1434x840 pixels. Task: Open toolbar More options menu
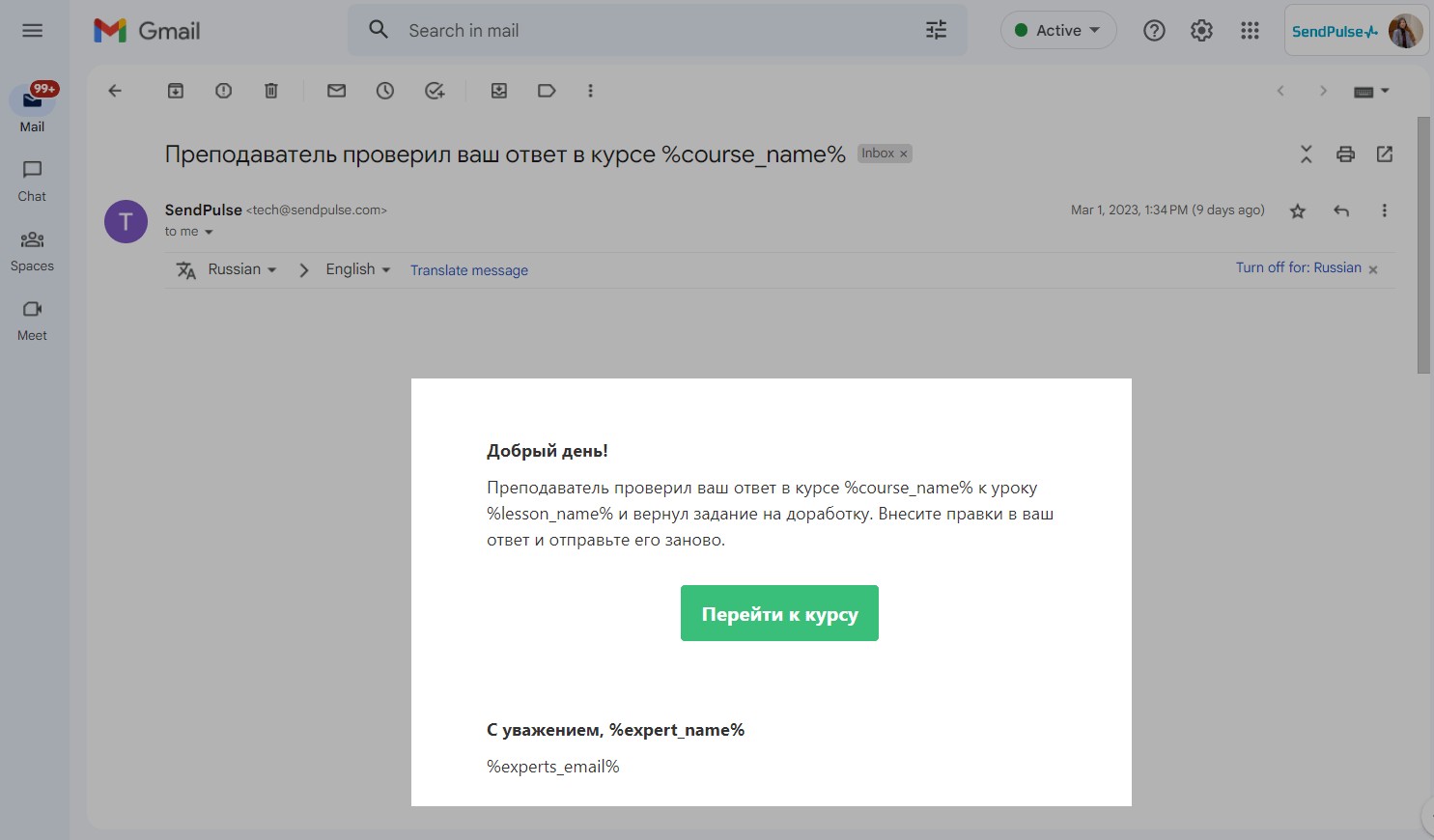point(590,91)
